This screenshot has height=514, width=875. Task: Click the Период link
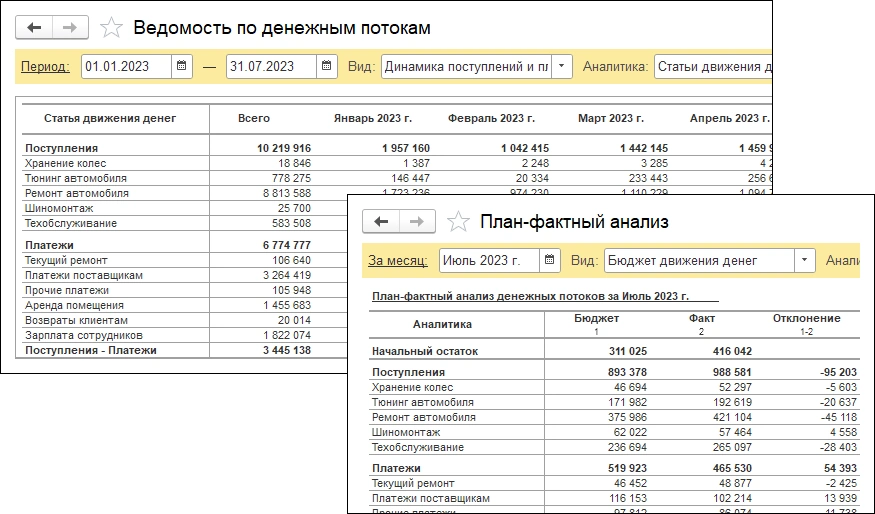tap(46, 67)
